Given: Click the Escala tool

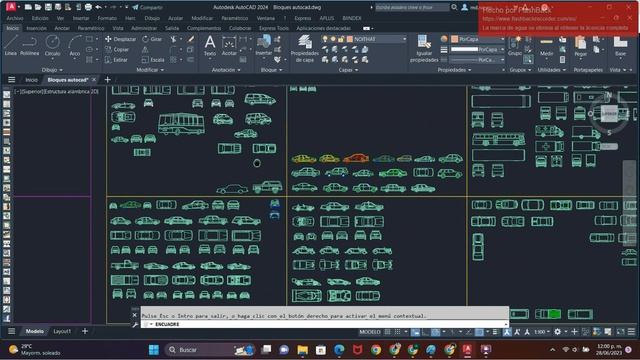Looking at the screenshot, I should (153, 60).
